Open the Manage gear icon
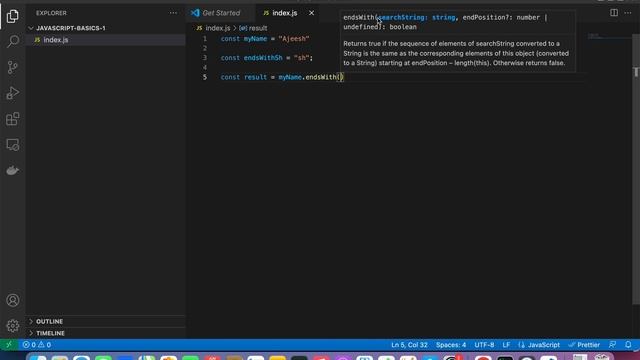Viewport: 640px width, 360px height. click(x=13, y=326)
